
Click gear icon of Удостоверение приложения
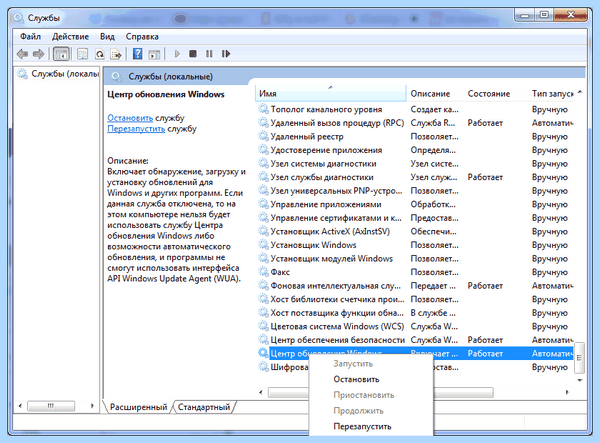263,150
